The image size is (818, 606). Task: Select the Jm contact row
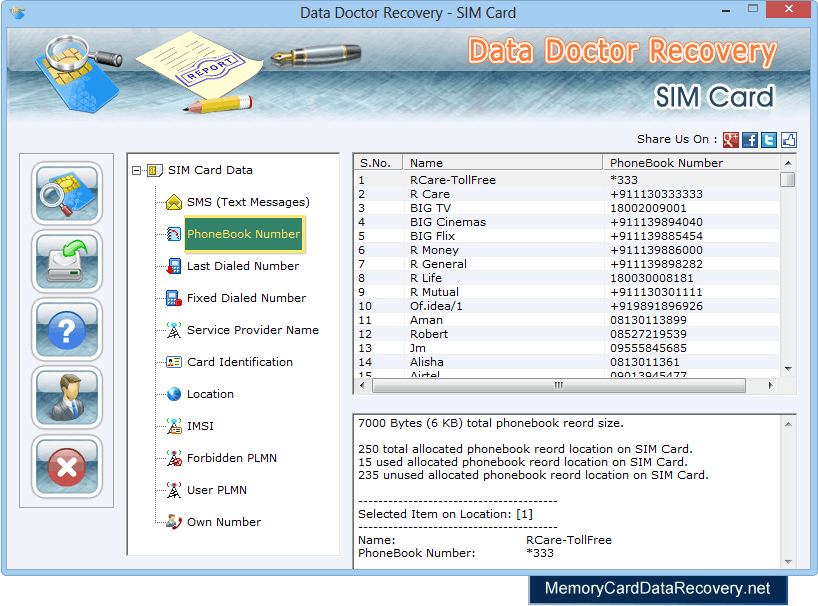567,348
